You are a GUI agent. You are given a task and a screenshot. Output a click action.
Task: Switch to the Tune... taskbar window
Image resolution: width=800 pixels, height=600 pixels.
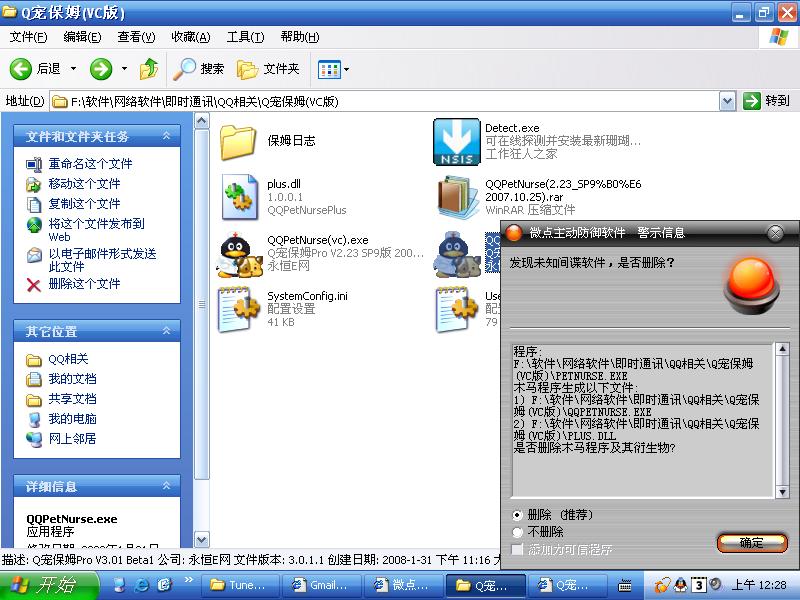[240, 585]
